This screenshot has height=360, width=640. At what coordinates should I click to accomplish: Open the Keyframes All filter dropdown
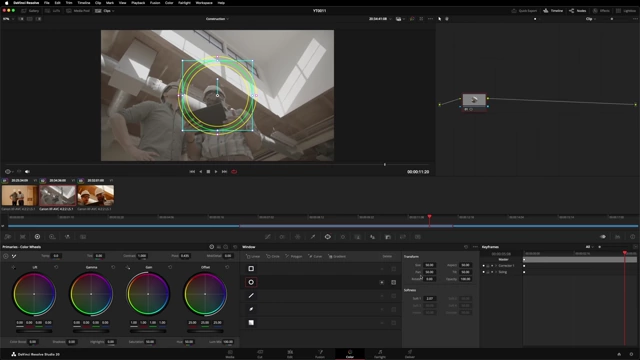[589, 247]
